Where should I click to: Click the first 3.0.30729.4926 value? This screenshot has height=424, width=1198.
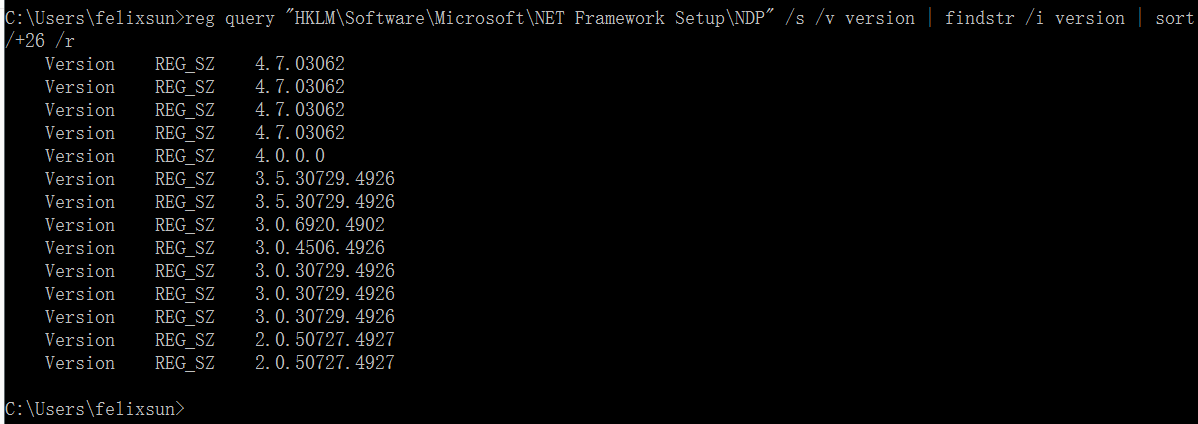coord(324,271)
